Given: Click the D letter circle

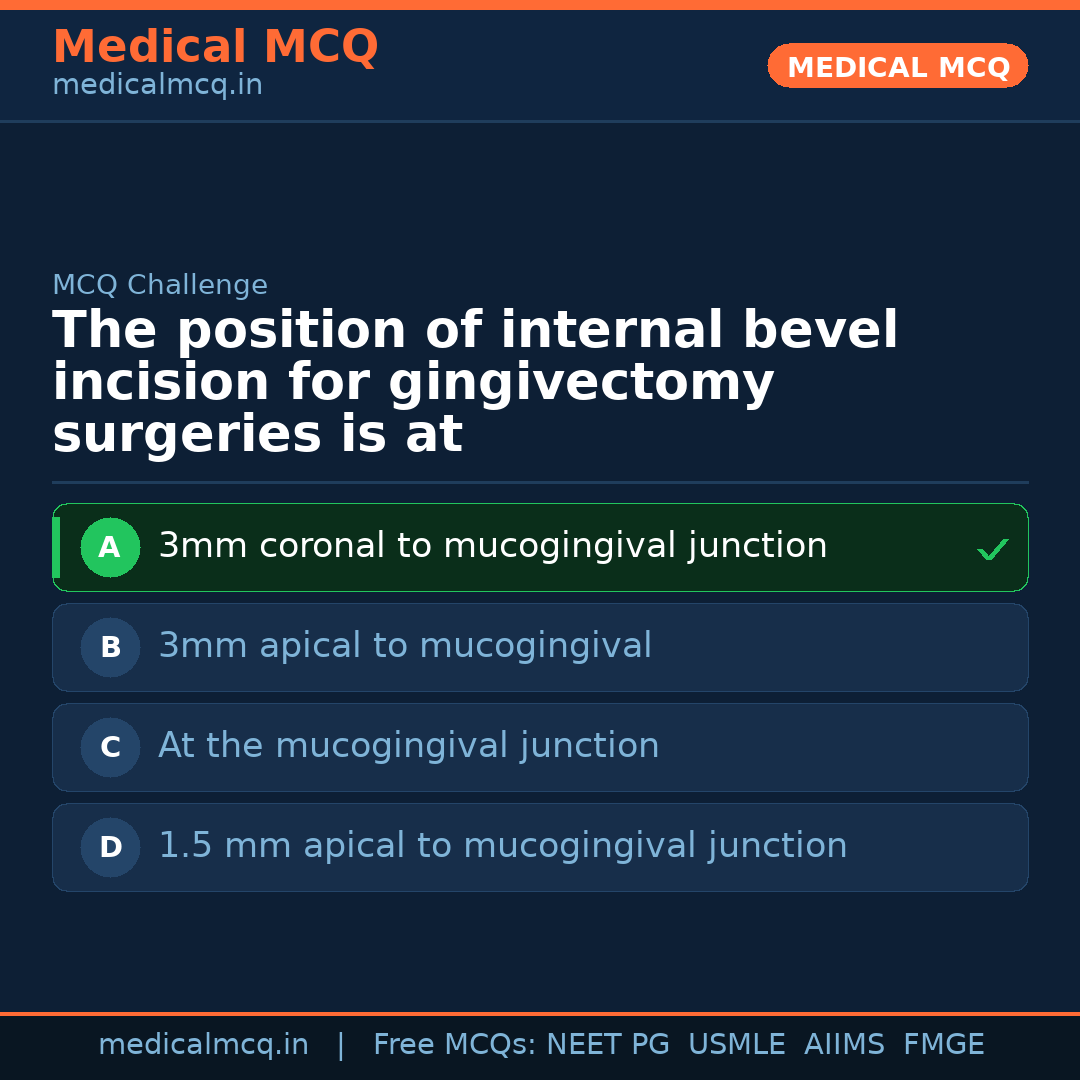Looking at the screenshot, I should tap(110, 848).
